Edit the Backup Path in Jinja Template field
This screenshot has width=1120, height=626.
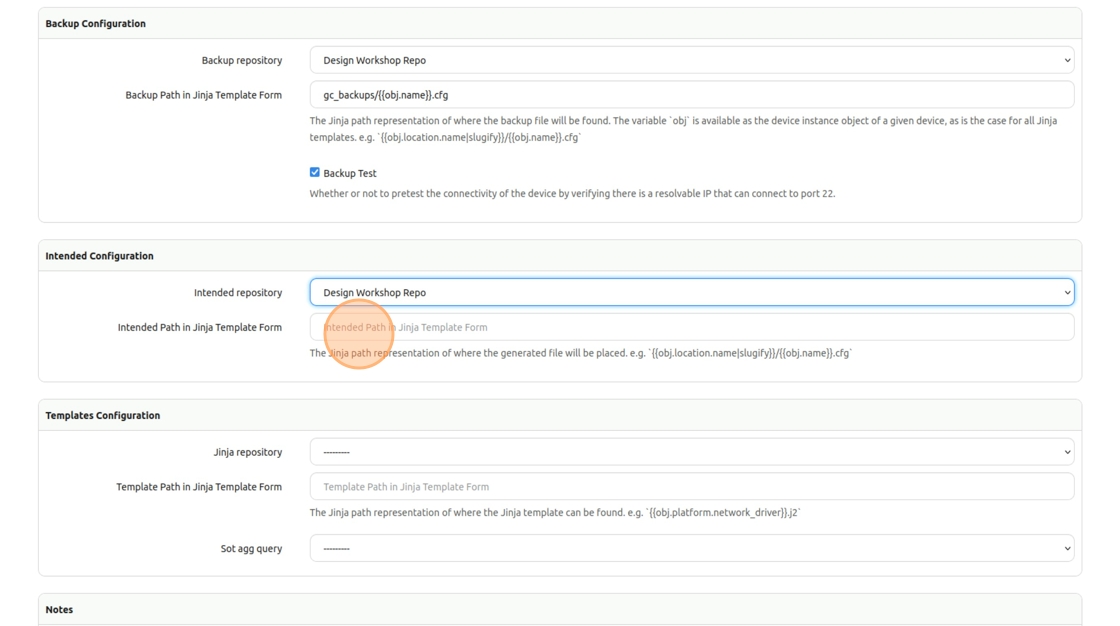point(691,95)
